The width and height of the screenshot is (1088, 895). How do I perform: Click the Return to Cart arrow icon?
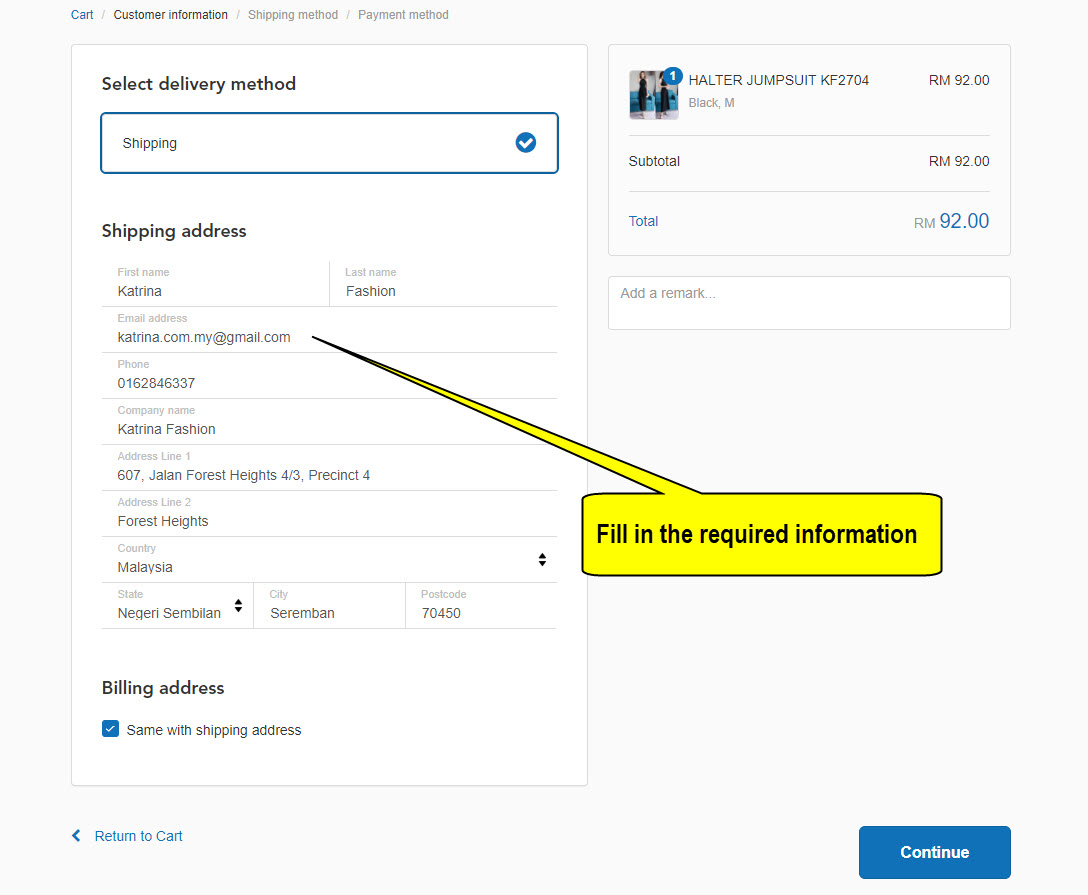76,836
